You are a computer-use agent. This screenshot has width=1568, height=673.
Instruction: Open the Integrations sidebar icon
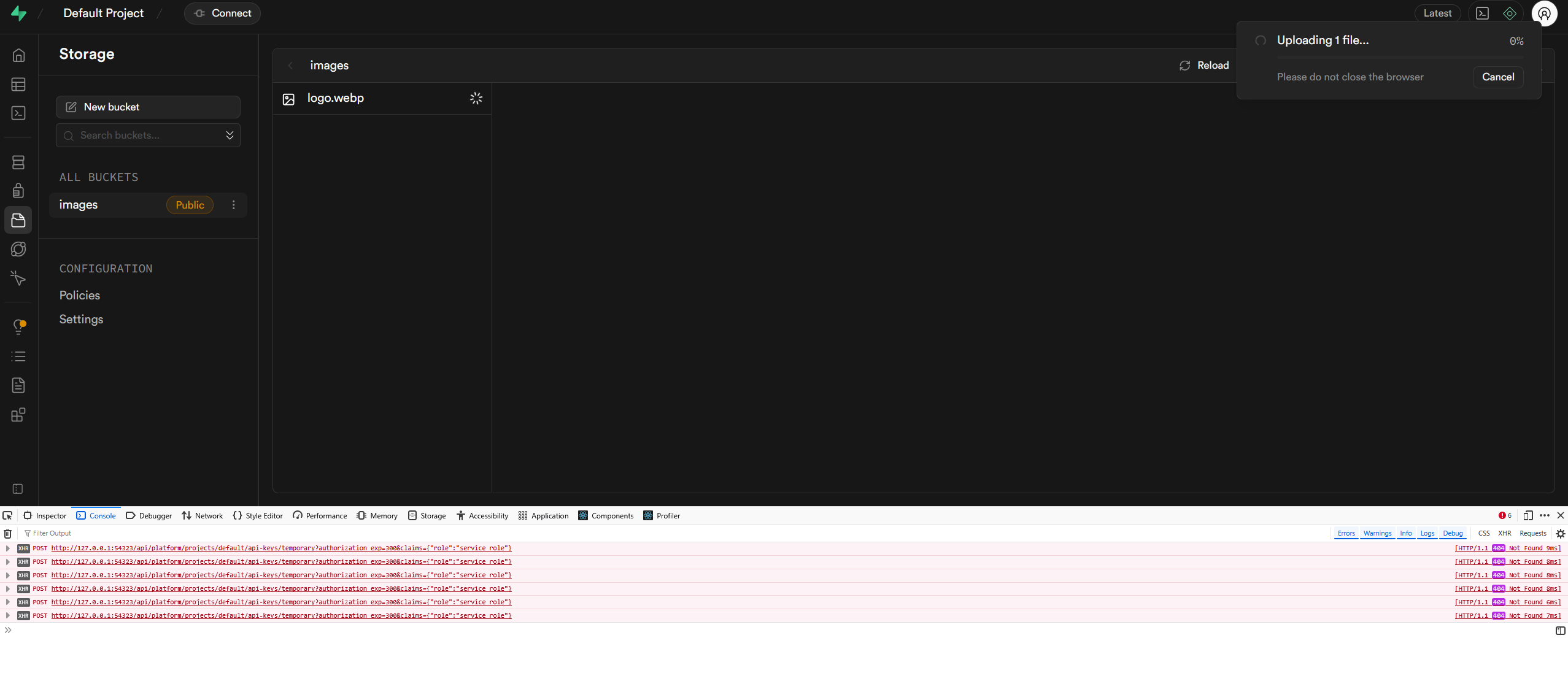pyautogui.click(x=18, y=415)
